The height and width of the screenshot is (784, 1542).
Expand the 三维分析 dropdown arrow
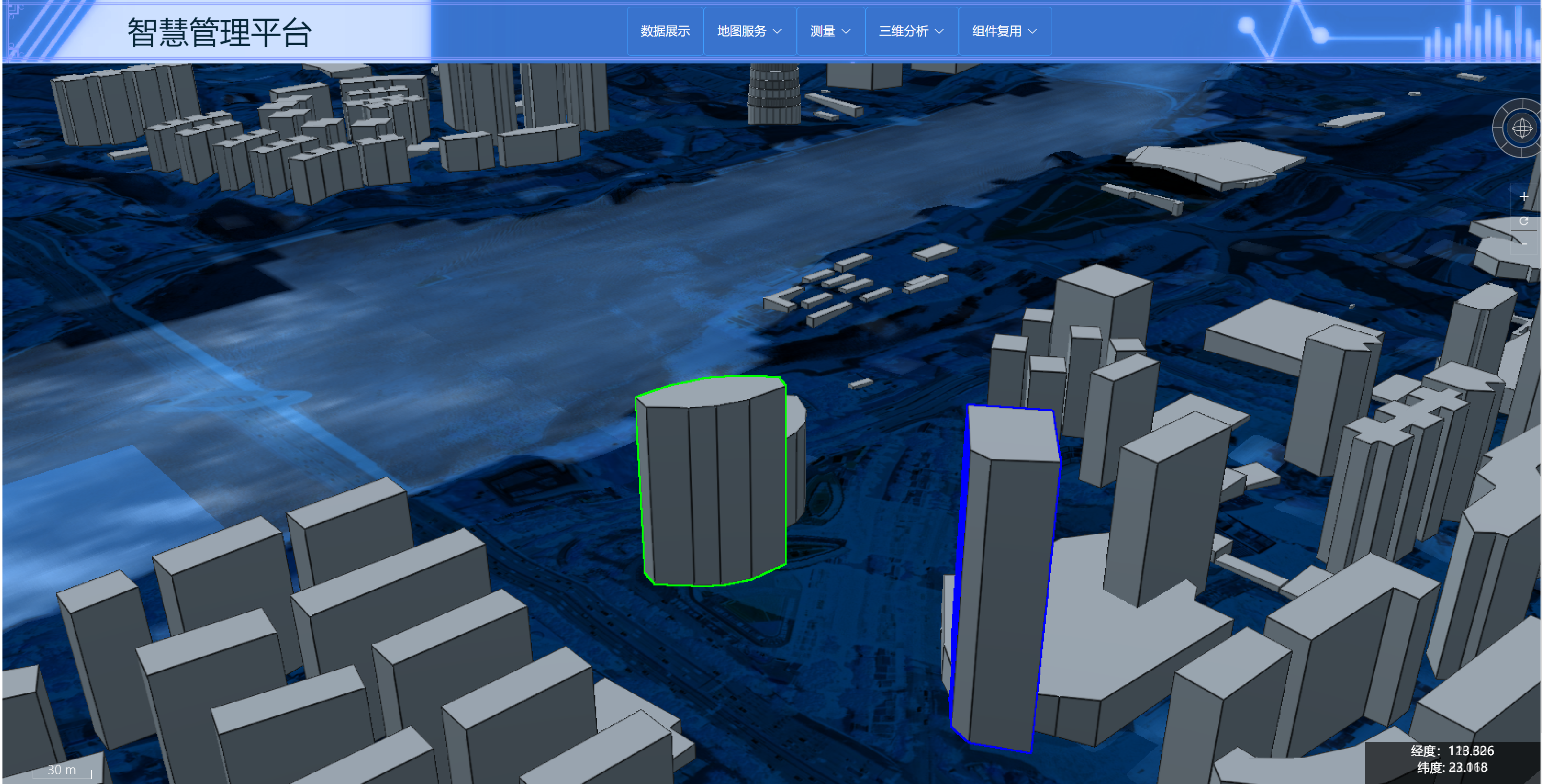[x=938, y=31]
